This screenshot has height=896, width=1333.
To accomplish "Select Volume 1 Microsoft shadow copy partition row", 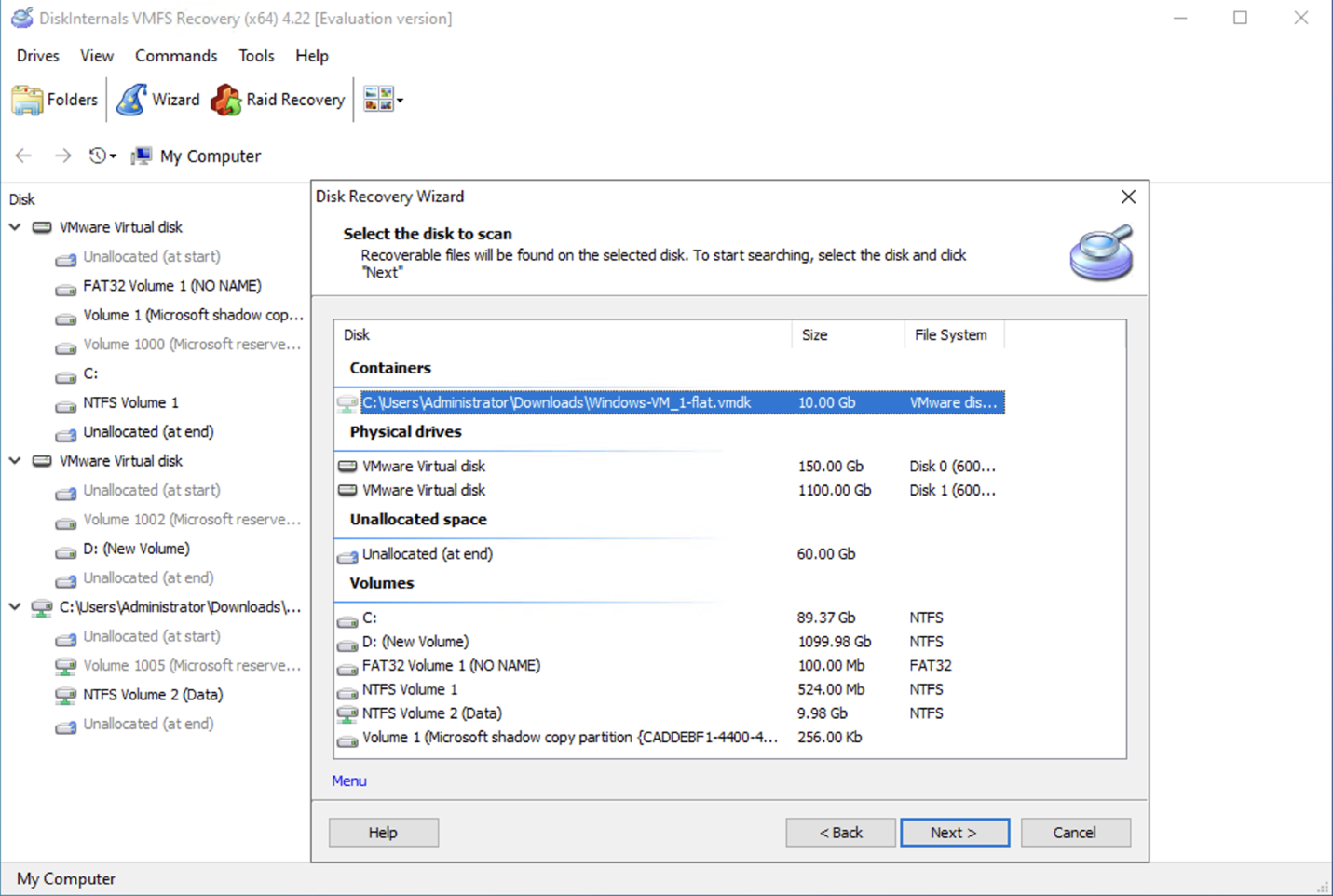I will pyautogui.click(x=669, y=738).
